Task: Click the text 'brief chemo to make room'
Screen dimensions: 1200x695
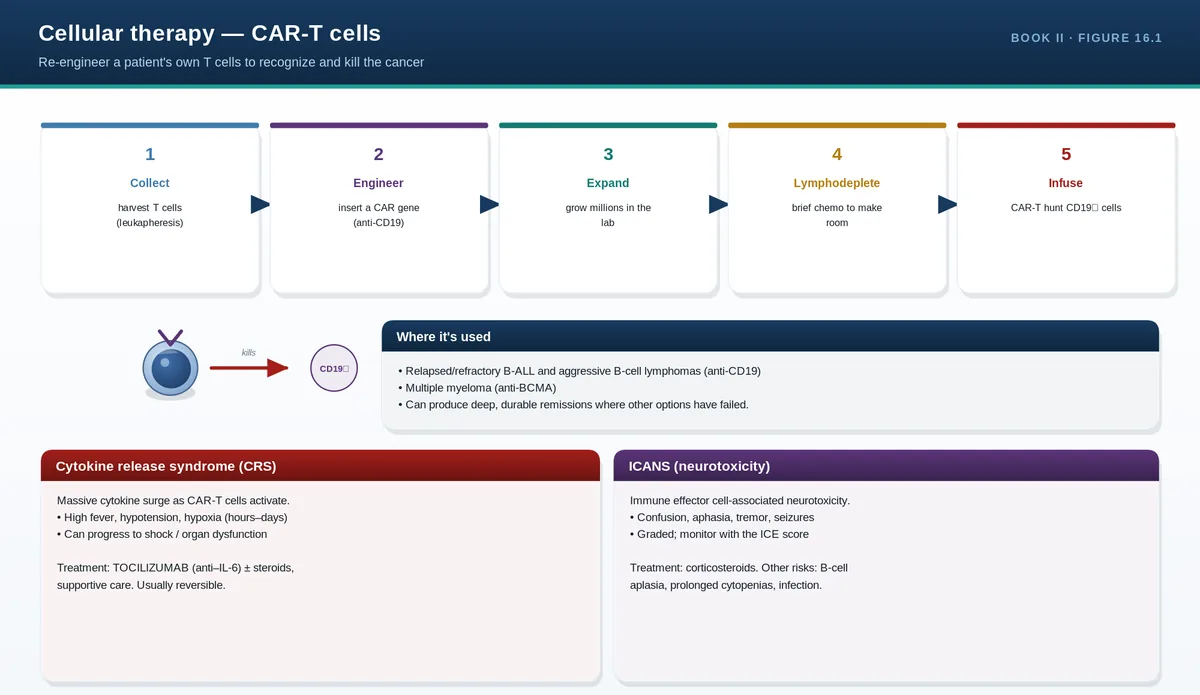Action: [837, 215]
